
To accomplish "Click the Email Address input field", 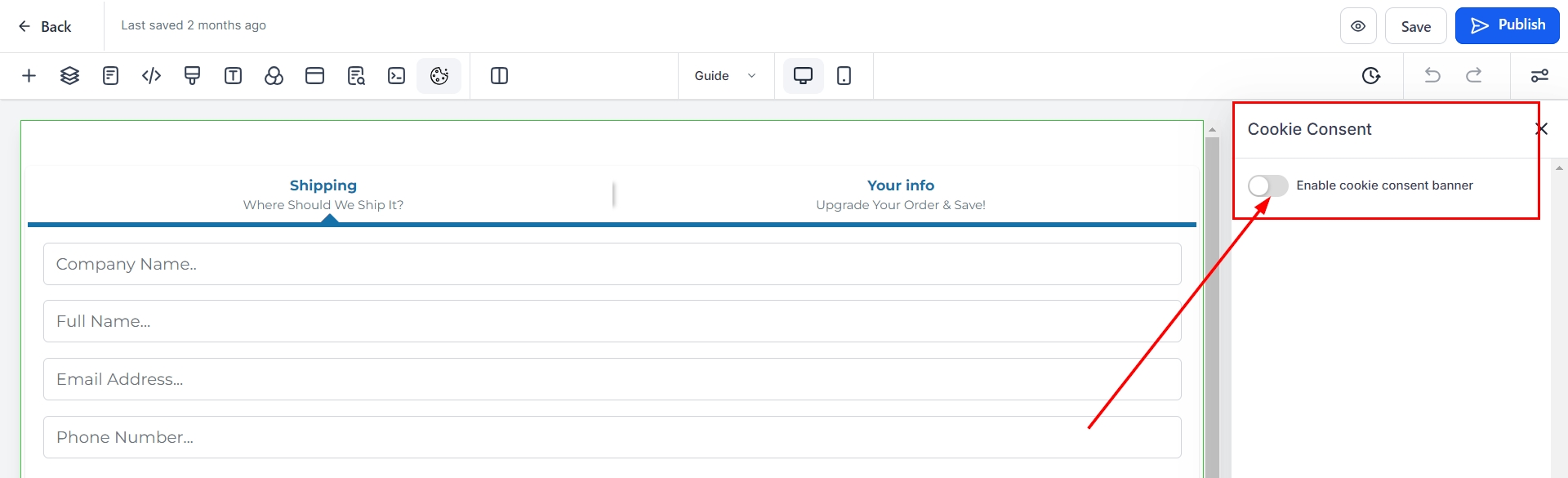I will (x=612, y=379).
